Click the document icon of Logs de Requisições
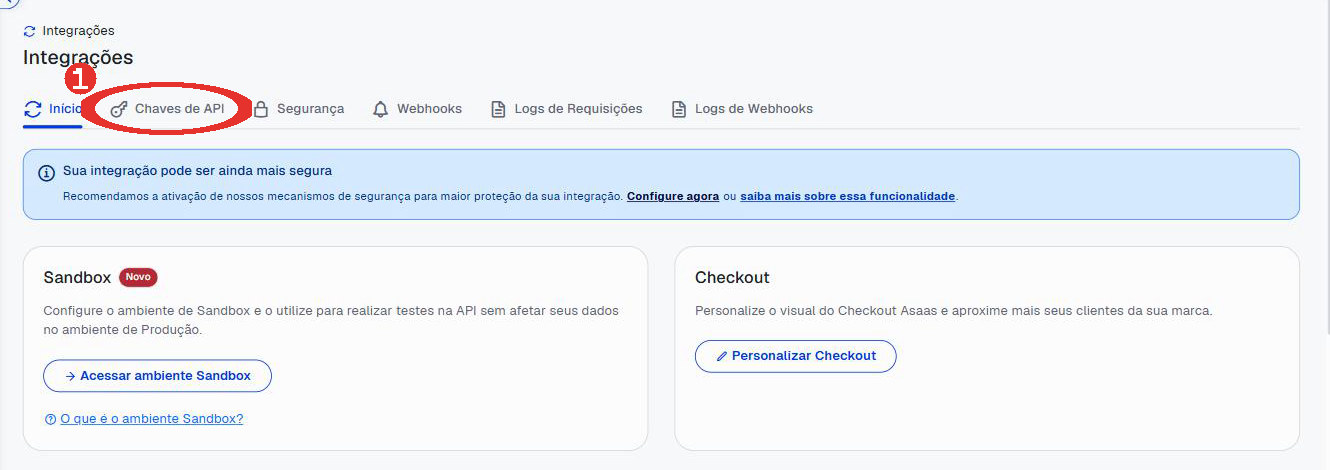 pos(498,109)
